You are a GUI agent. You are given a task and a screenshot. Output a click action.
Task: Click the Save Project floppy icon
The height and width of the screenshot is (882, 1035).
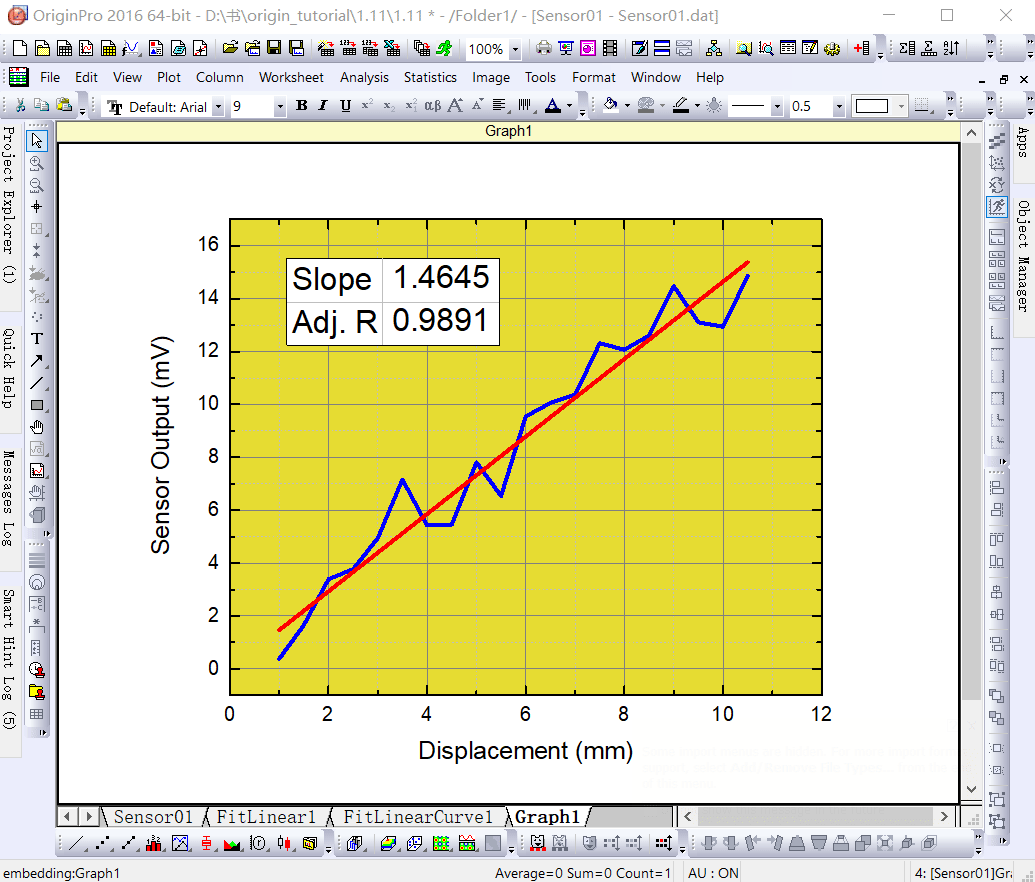tap(274, 48)
